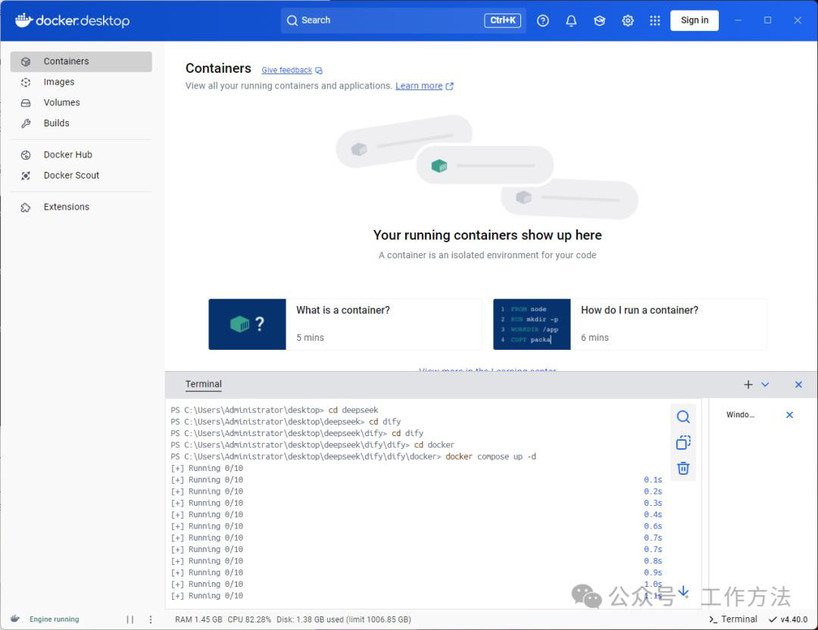
Task: Click the Sign in button
Action: (694, 20)
